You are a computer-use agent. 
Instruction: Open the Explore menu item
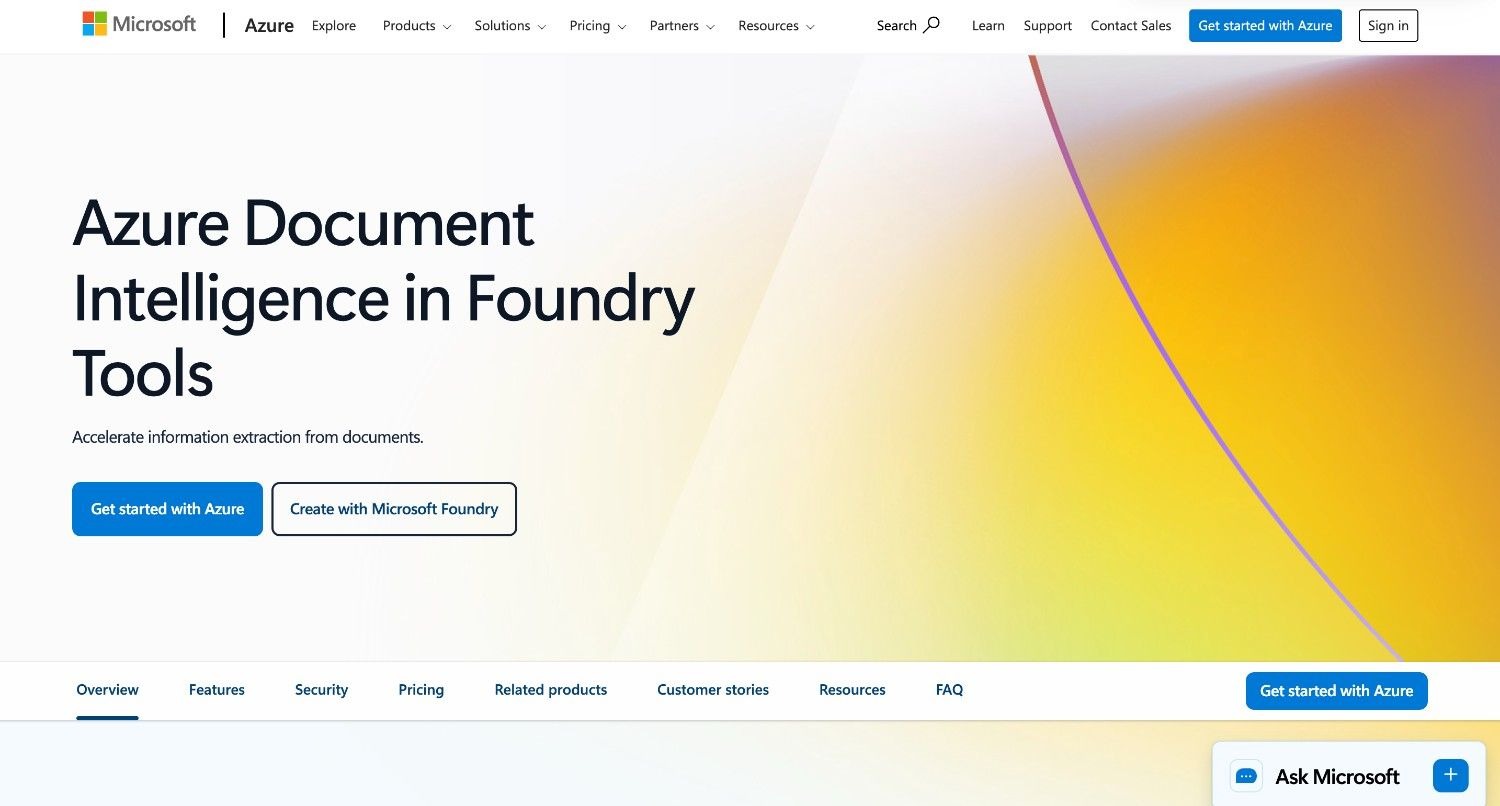tap(334, 26)
